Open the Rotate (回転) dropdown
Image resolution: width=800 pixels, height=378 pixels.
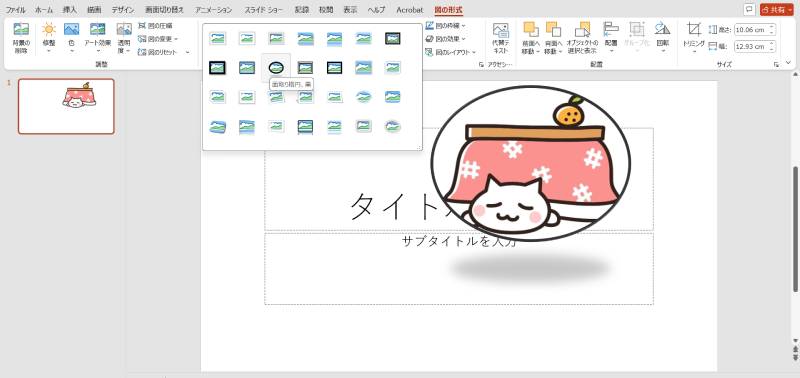point(662,39)
